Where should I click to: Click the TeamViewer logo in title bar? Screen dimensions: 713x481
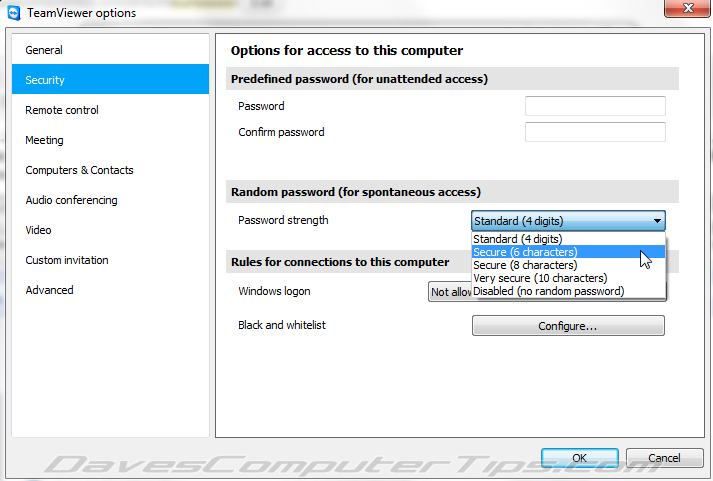pyautogui.click(x=14, y=13)
